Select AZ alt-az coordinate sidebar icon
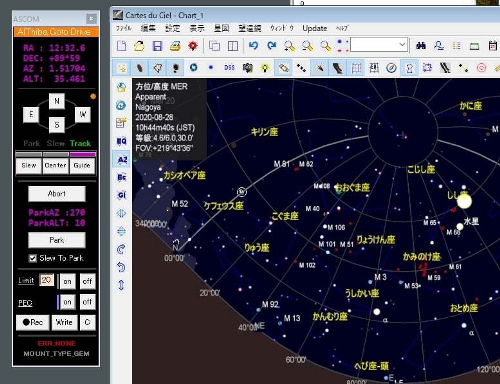Screen dimensions: 500x384 122,160
